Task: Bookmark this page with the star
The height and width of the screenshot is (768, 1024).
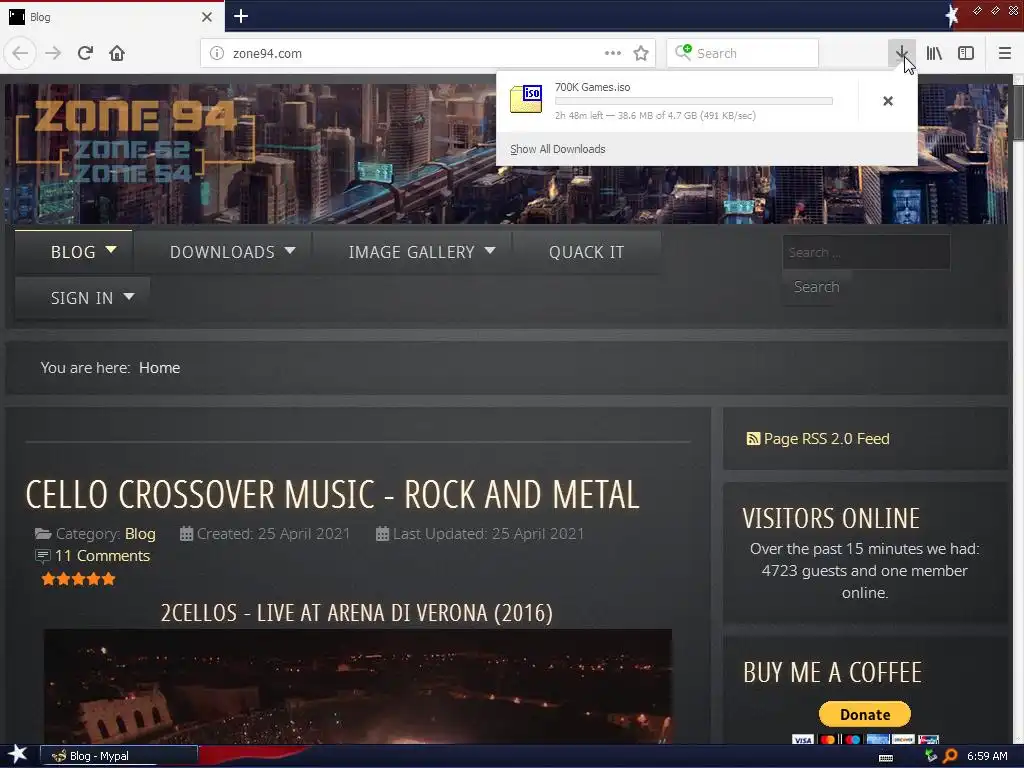Action: pos(641,53)
